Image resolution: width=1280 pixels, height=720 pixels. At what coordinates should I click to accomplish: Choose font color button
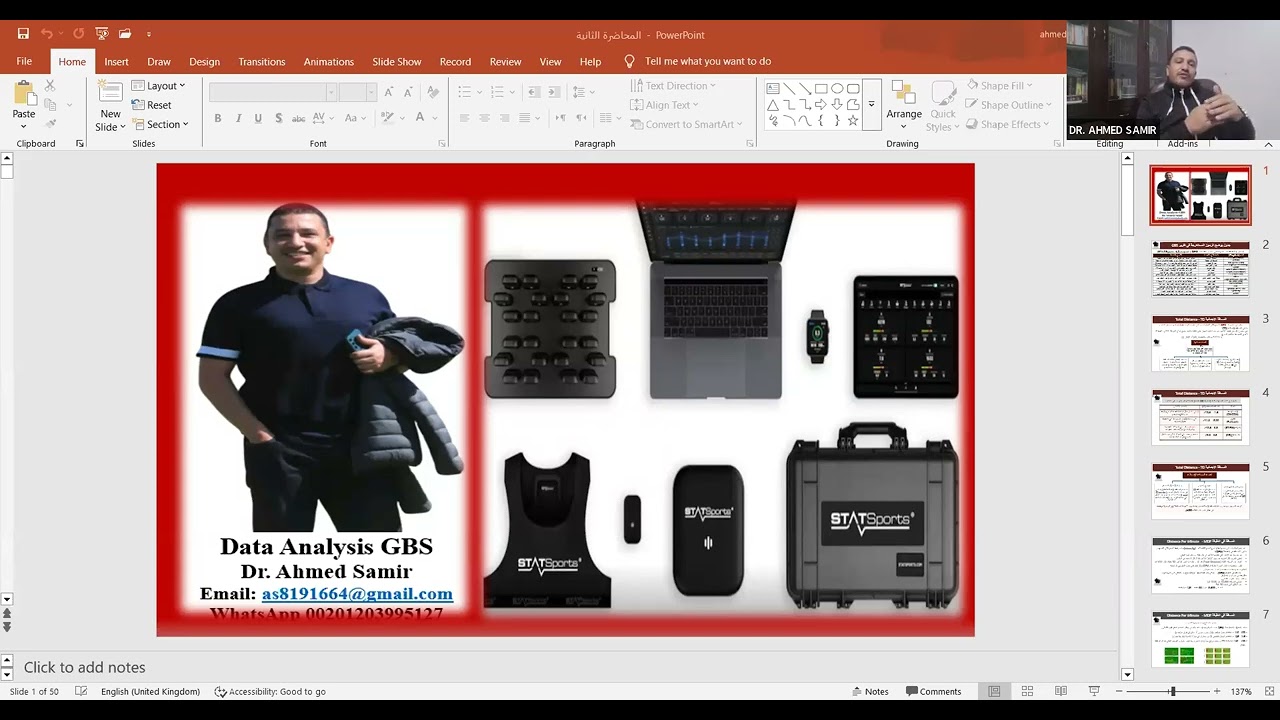pos(421,118)
